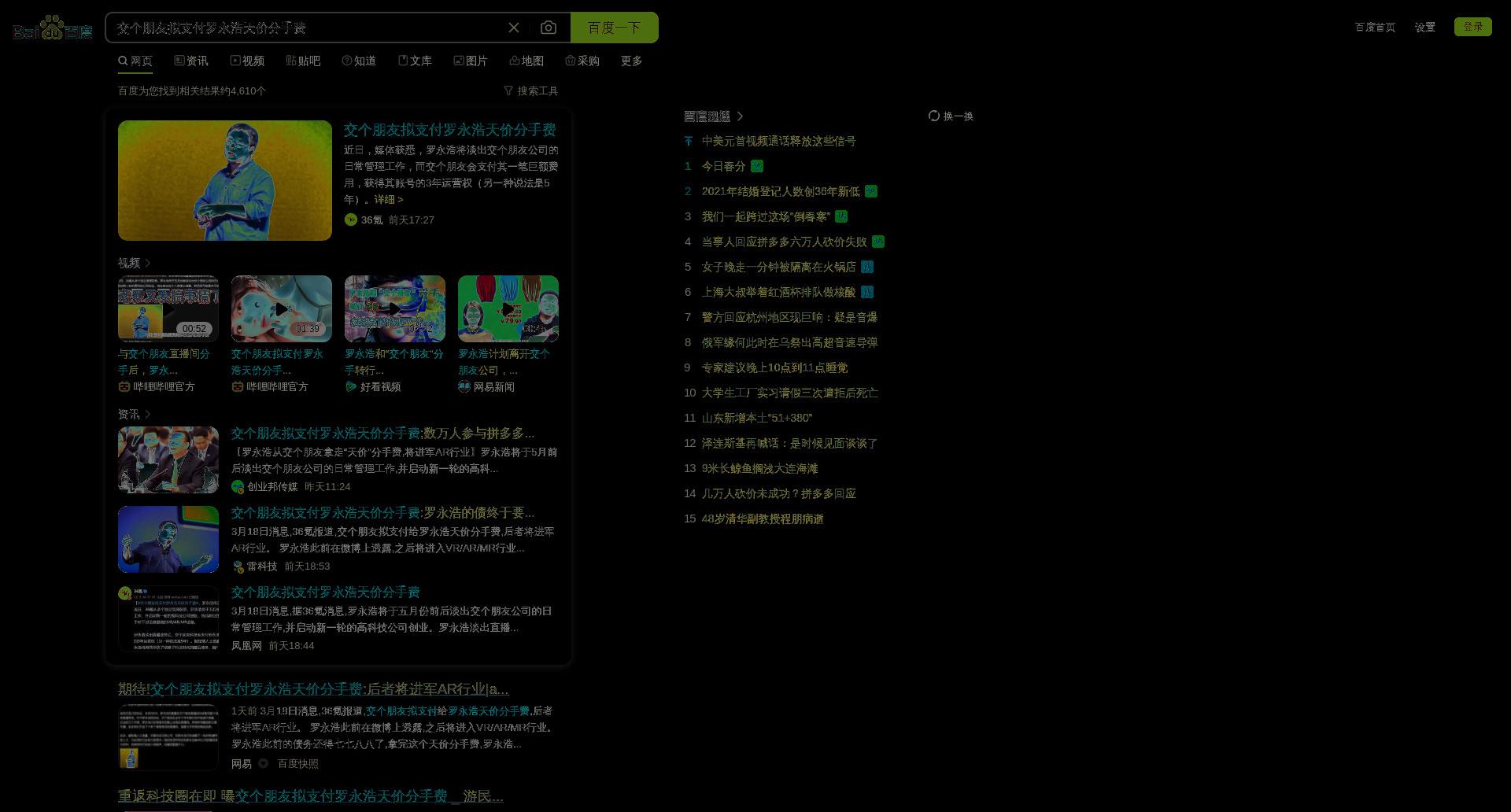Open video title 与交个朋友直播间分手后
1511x812 pixels.
(164, 362)
